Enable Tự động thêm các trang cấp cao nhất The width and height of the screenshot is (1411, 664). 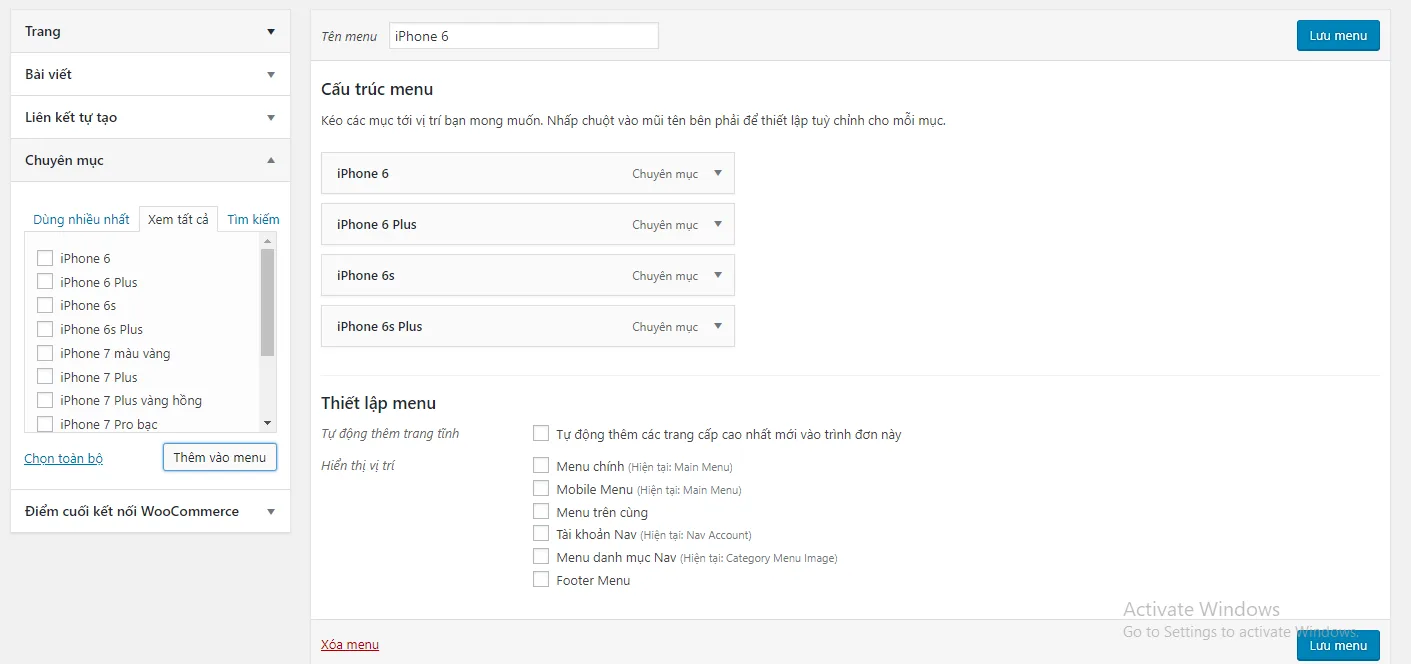[x=541, y=433]
